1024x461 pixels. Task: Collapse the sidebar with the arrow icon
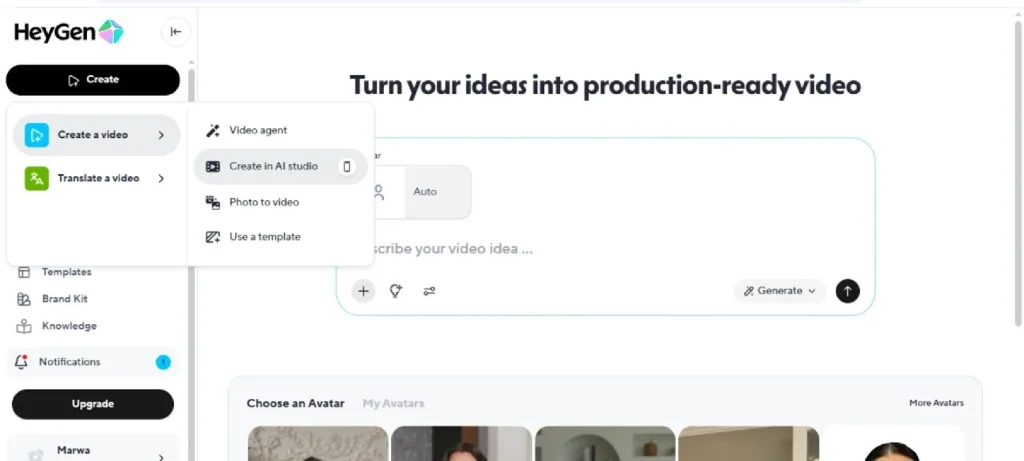point(176,32)
